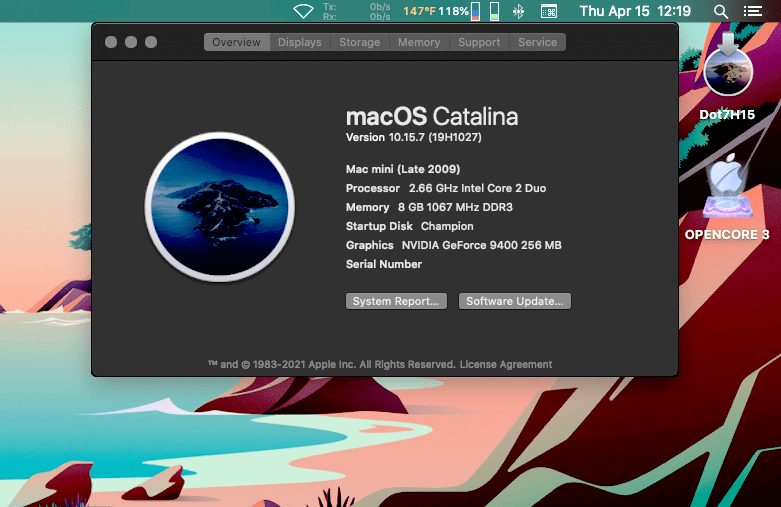Image resolution: width=781 pixels, height=507 pixels.
Task: Click the Startup Disk Champion value
Action: [x=447, y=226]
